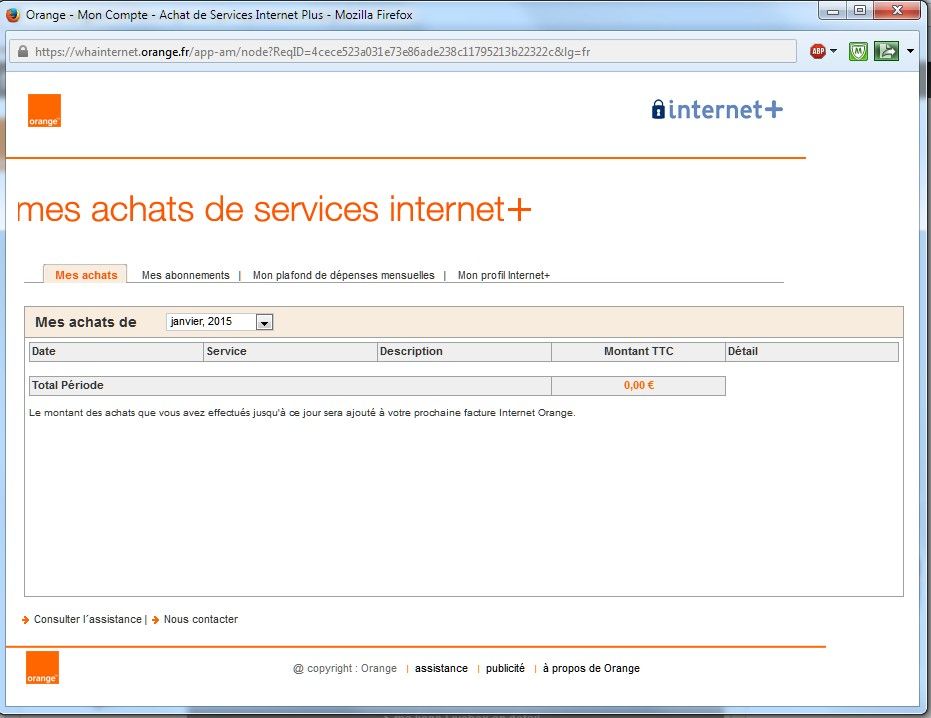The image size is (931, 718).
Task: Click the green export add-on icon
Action: pyautogui.click(x=885, y=50)
